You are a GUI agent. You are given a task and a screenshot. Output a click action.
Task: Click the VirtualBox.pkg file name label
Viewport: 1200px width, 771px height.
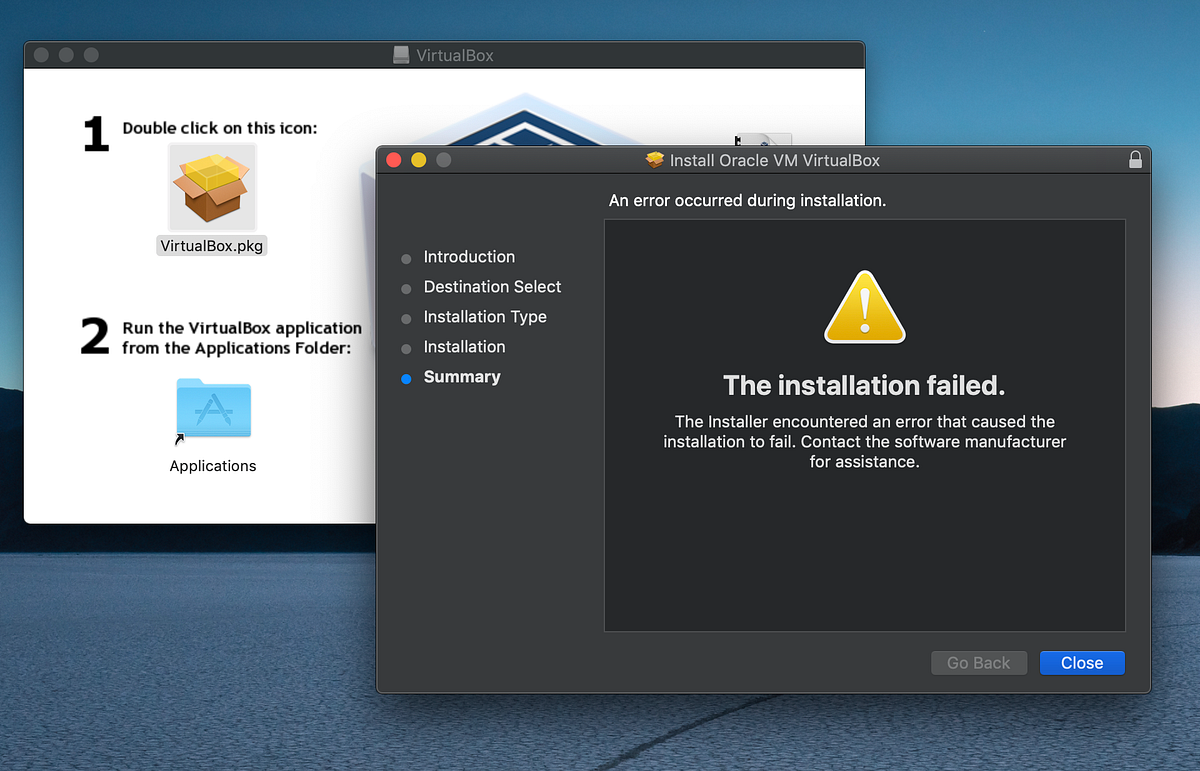pyautogui.click(x=211, y=245)
